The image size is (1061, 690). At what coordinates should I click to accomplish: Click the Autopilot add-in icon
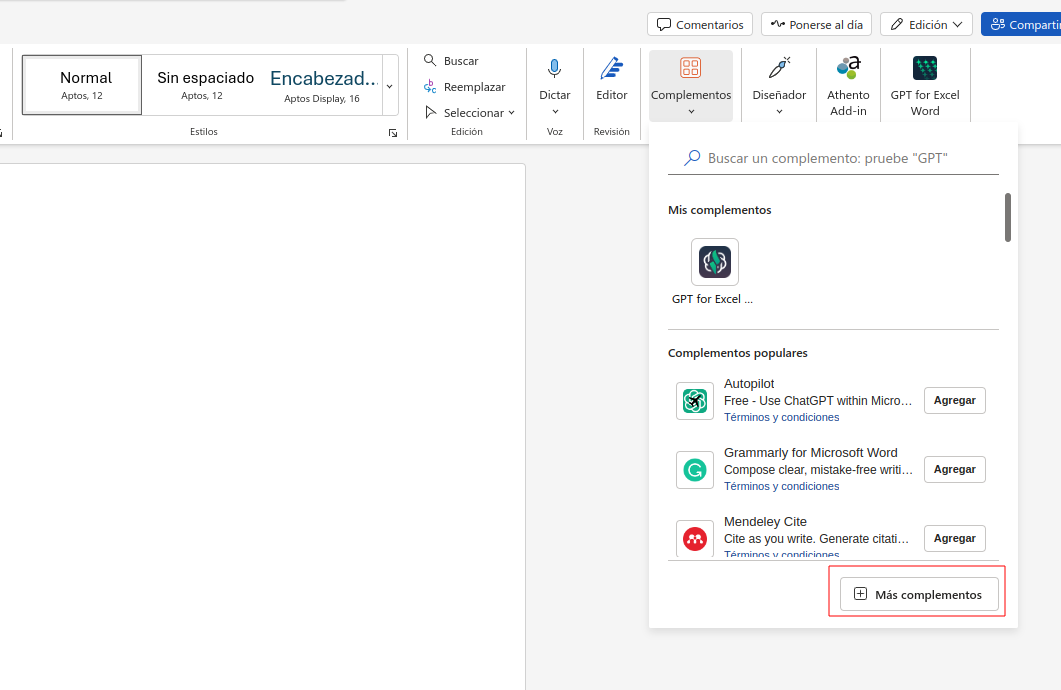tap(694, 401)
